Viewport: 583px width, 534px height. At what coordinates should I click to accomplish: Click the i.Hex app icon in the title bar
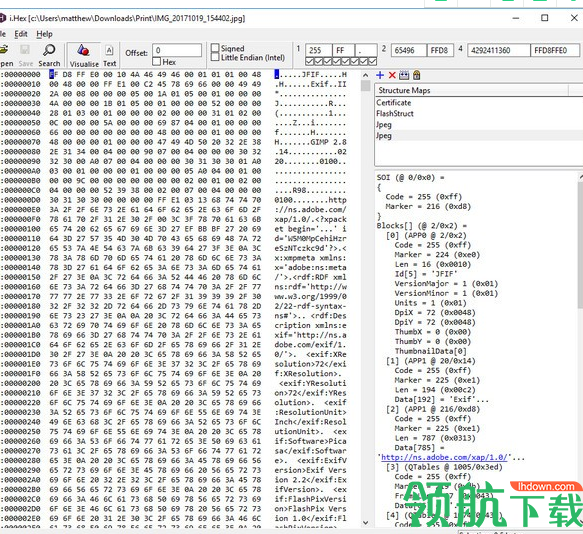[x=3, y=18]
